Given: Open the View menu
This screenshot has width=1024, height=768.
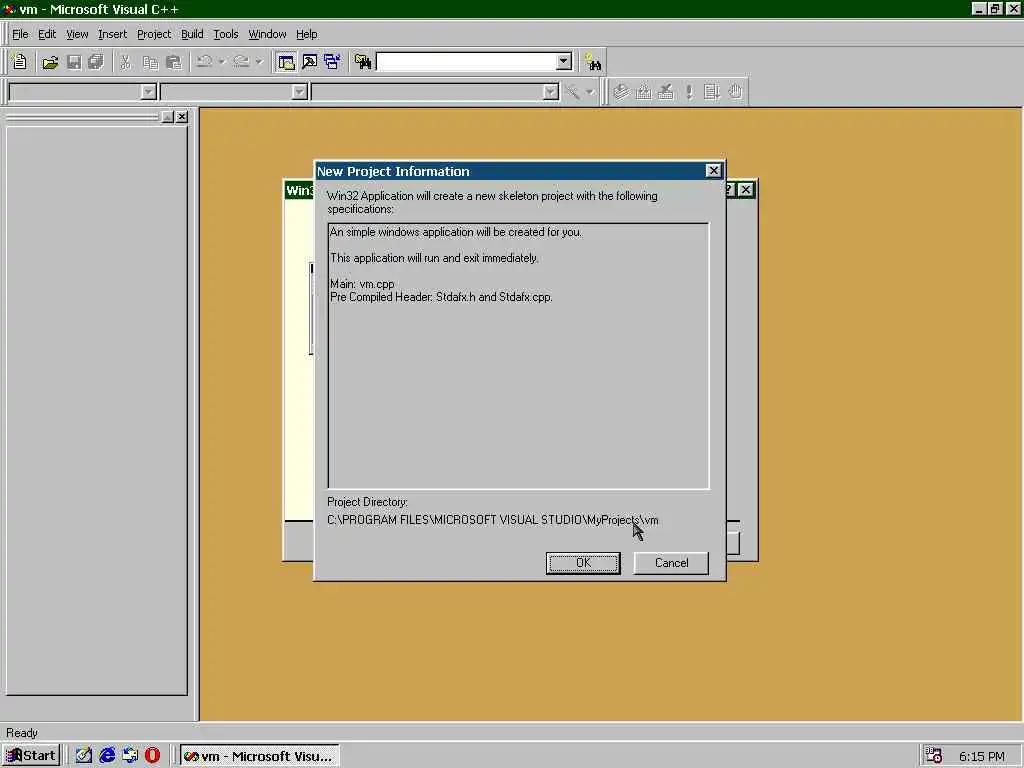Looking at the screenshot, I should pos(77,34).
